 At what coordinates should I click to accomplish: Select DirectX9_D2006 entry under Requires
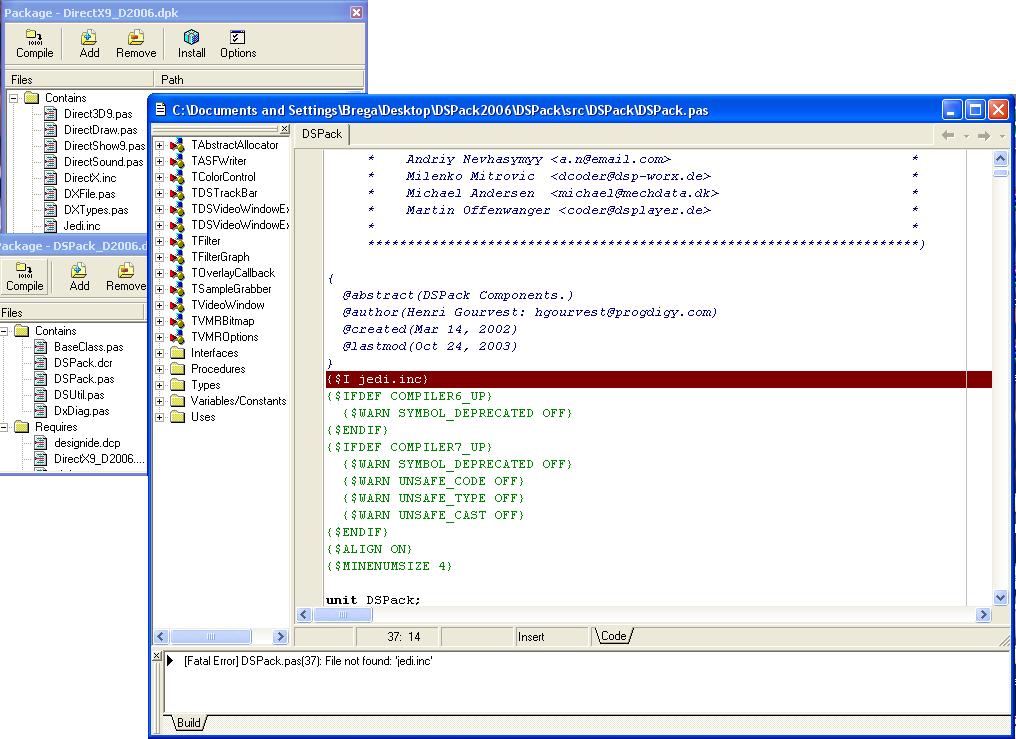pyautogui.click(x=98, y=459)
